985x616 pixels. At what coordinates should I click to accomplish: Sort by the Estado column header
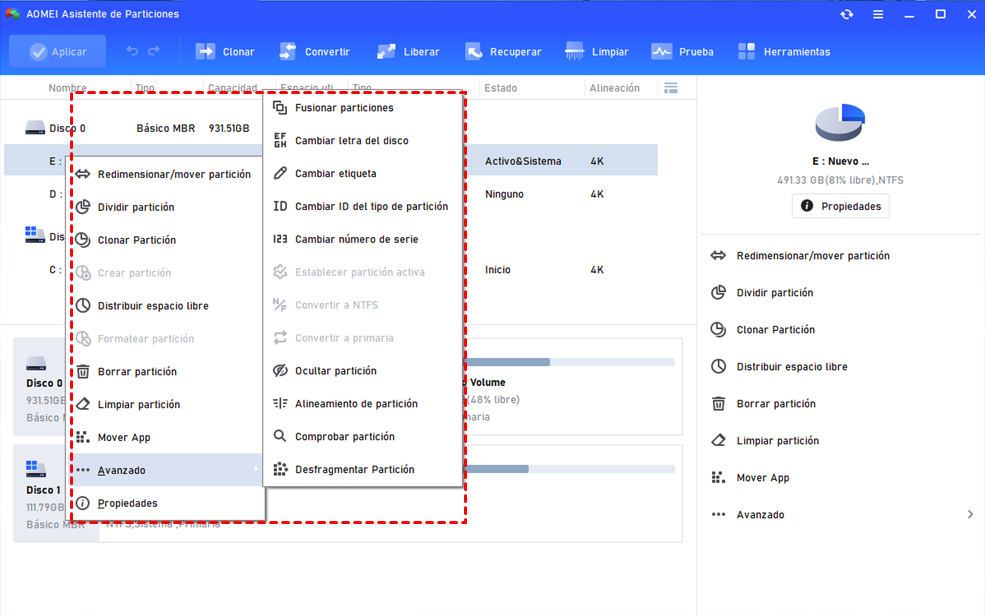pyautogui.click(x=501, y=88)
